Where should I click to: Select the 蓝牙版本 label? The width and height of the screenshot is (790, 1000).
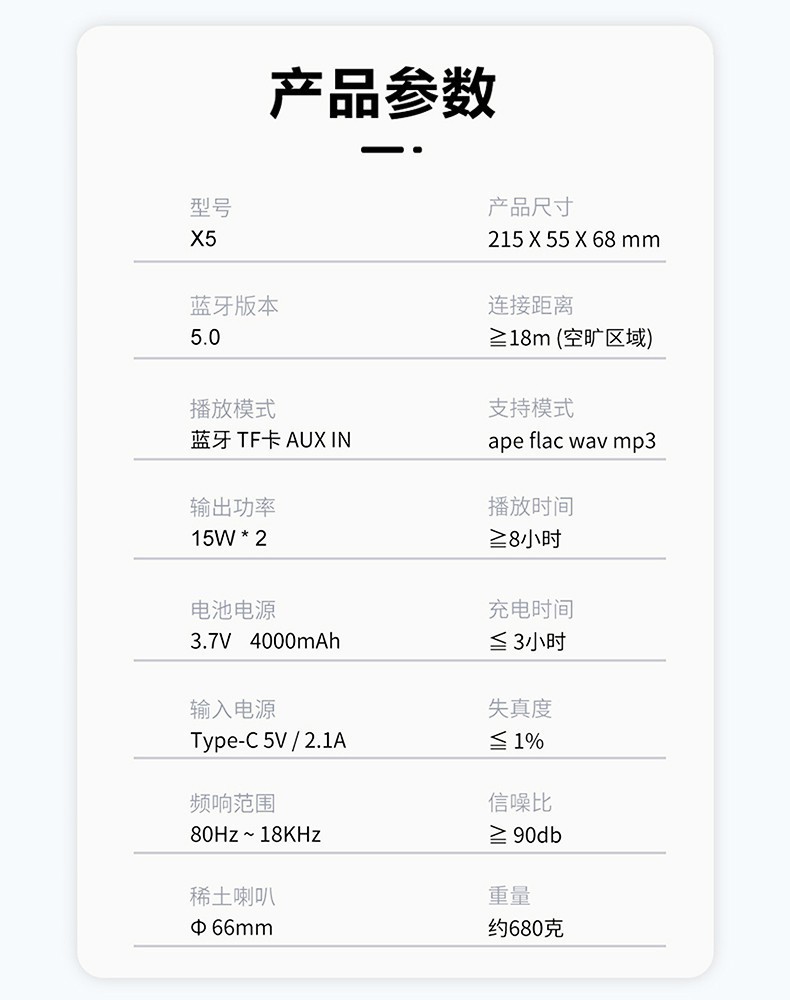[234, 306]
